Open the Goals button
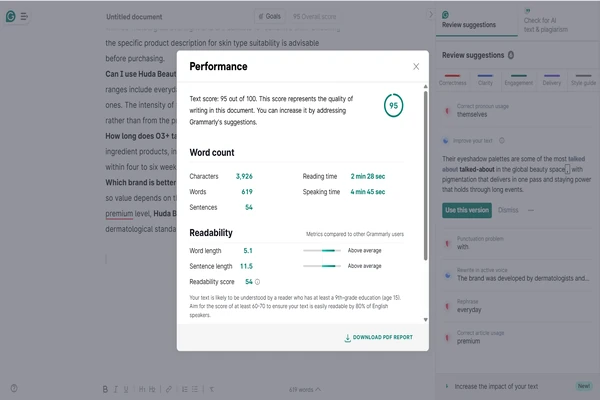600x400 pixels. point(270,16)
